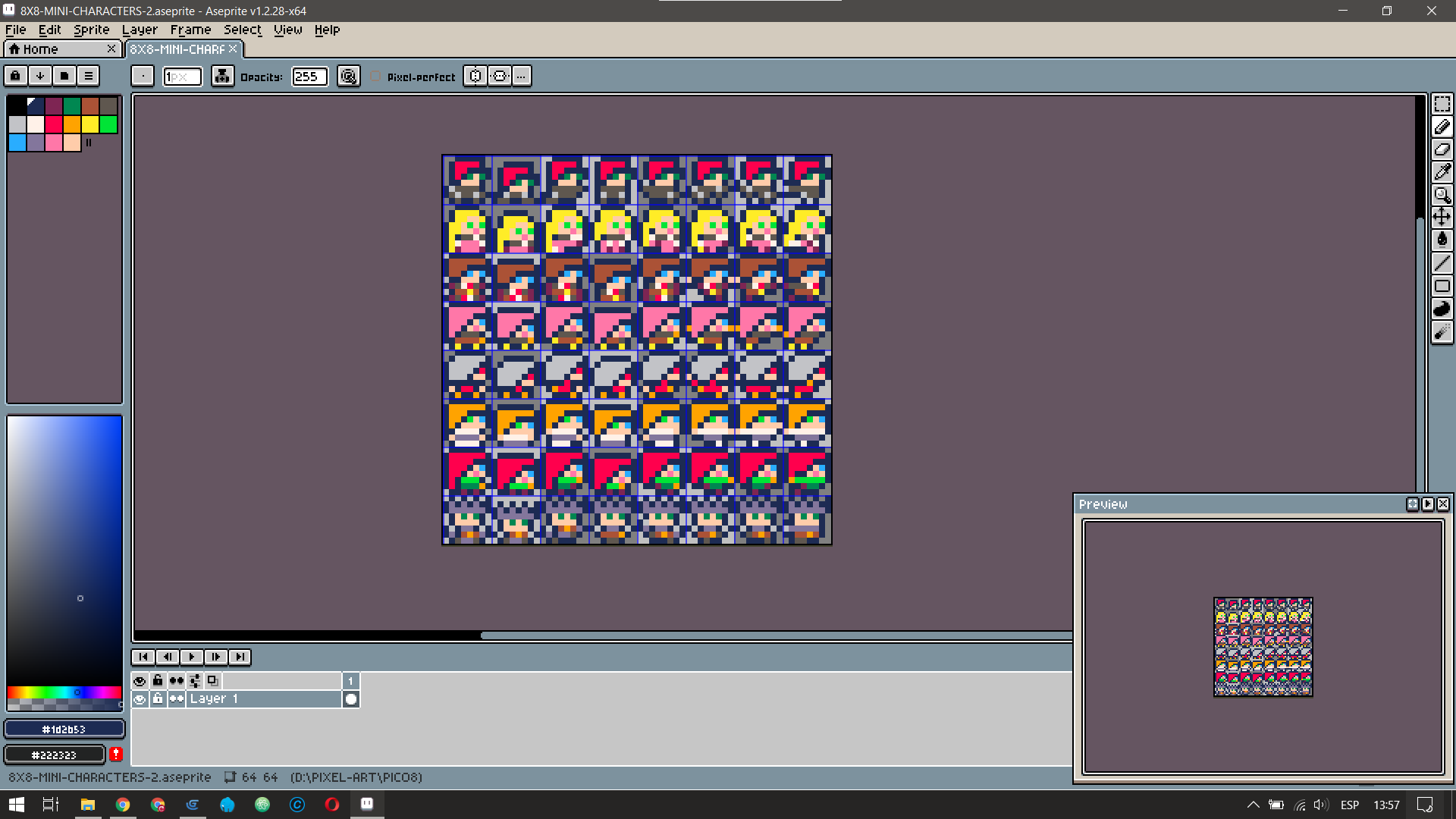The height and width of the screenshot is (819, 1456).
Task: Enable the Pixel-perfect checkbox
Action: coord(375,76)
